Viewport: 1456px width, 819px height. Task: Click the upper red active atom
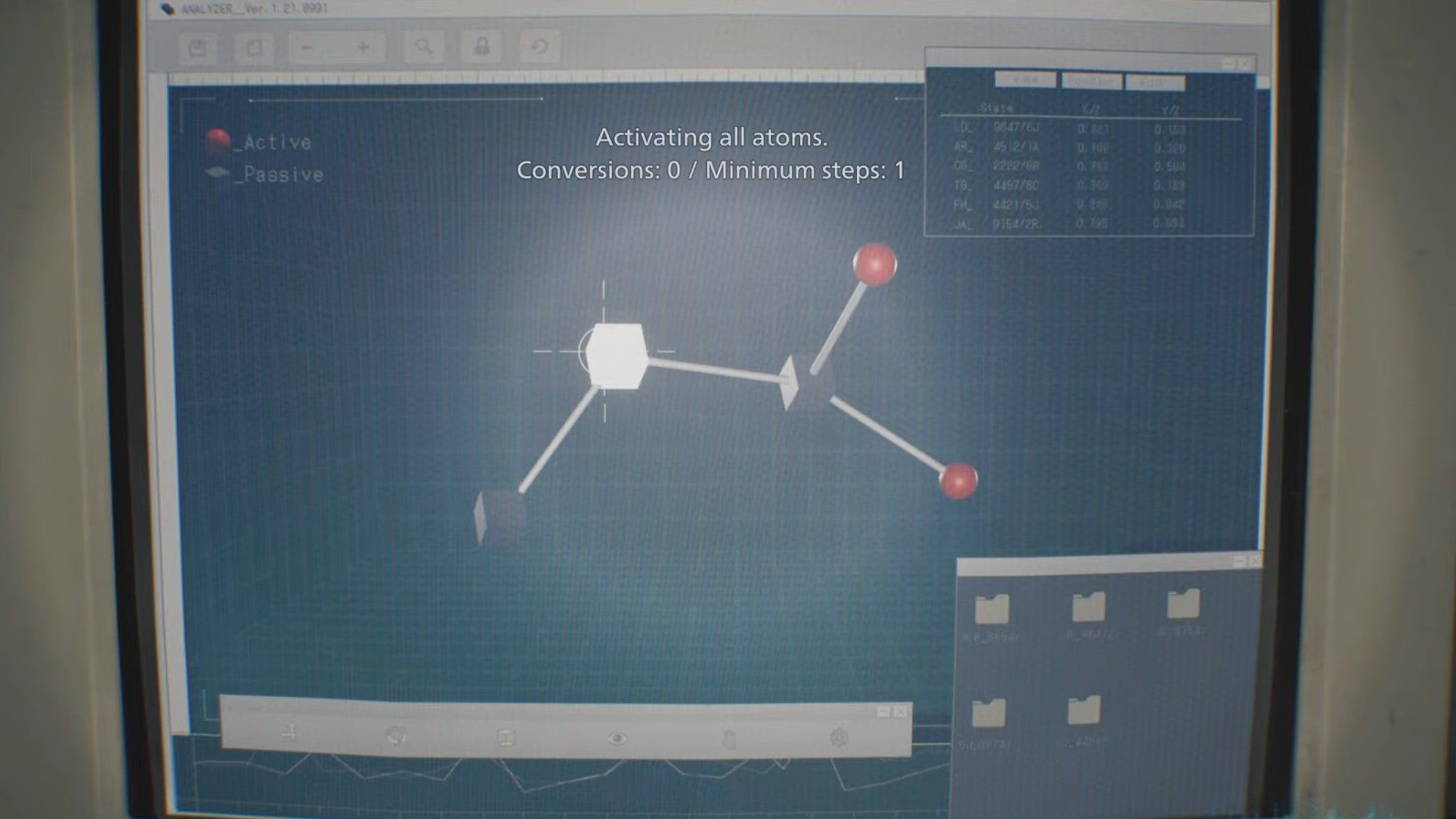(x=875, y=264)
